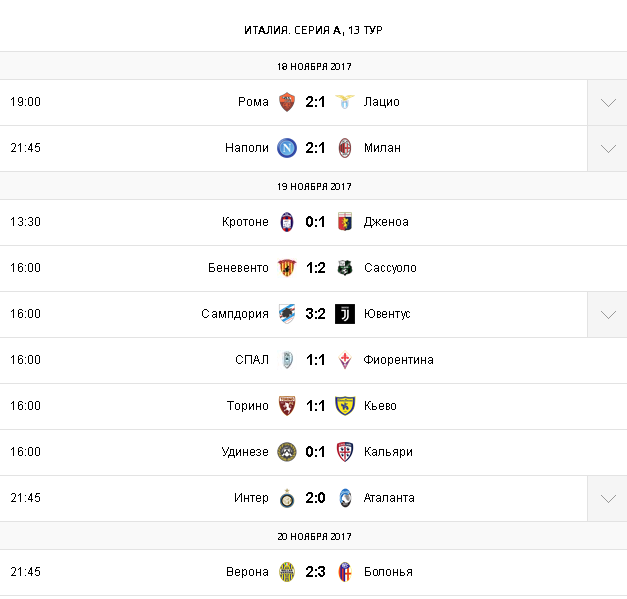
Task: Expand the Рома–Лацио match details
Action: click(x=607, y=102)
